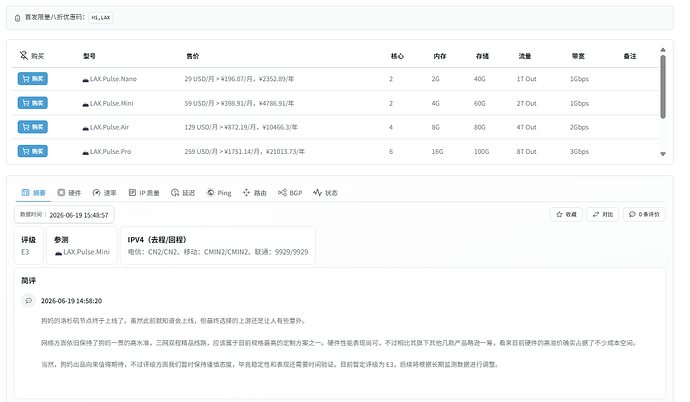Click the data time 2026-06-19 15:48:57
This screenshot has height=402, width=690.
point(79,215)
